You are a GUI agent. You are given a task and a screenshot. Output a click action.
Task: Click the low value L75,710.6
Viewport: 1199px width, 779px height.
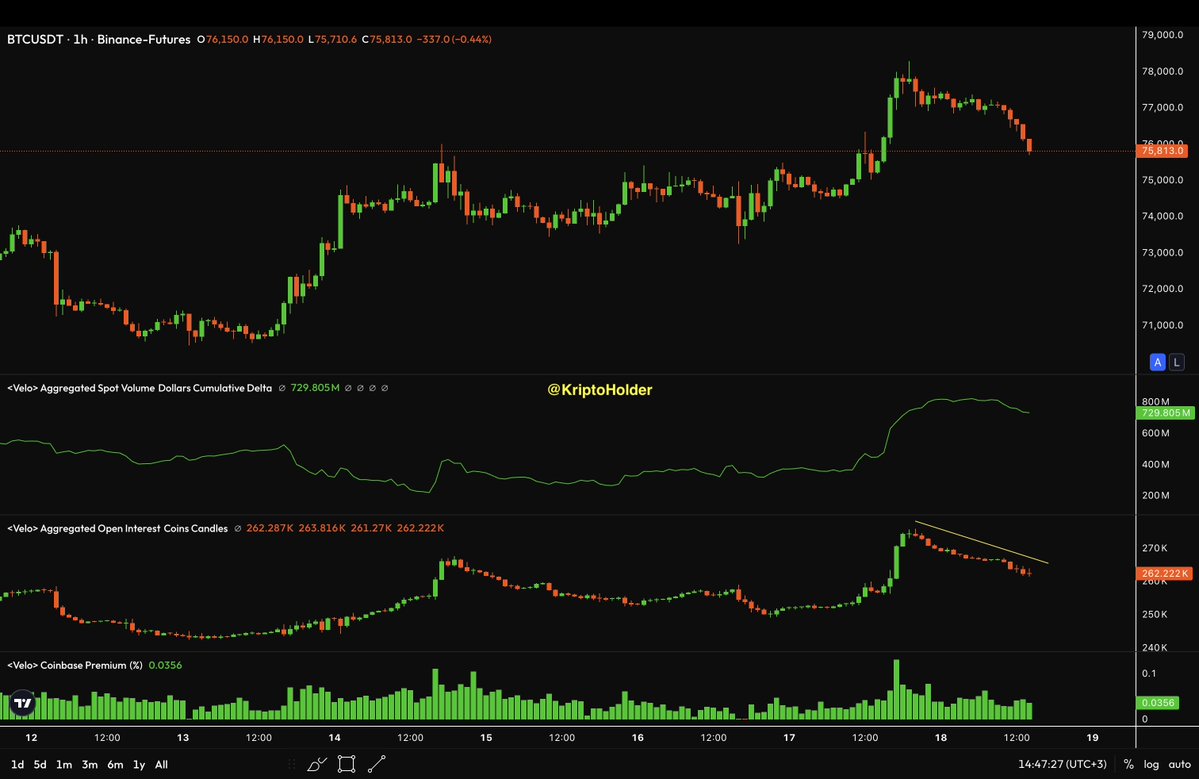[x=333, y=39]
